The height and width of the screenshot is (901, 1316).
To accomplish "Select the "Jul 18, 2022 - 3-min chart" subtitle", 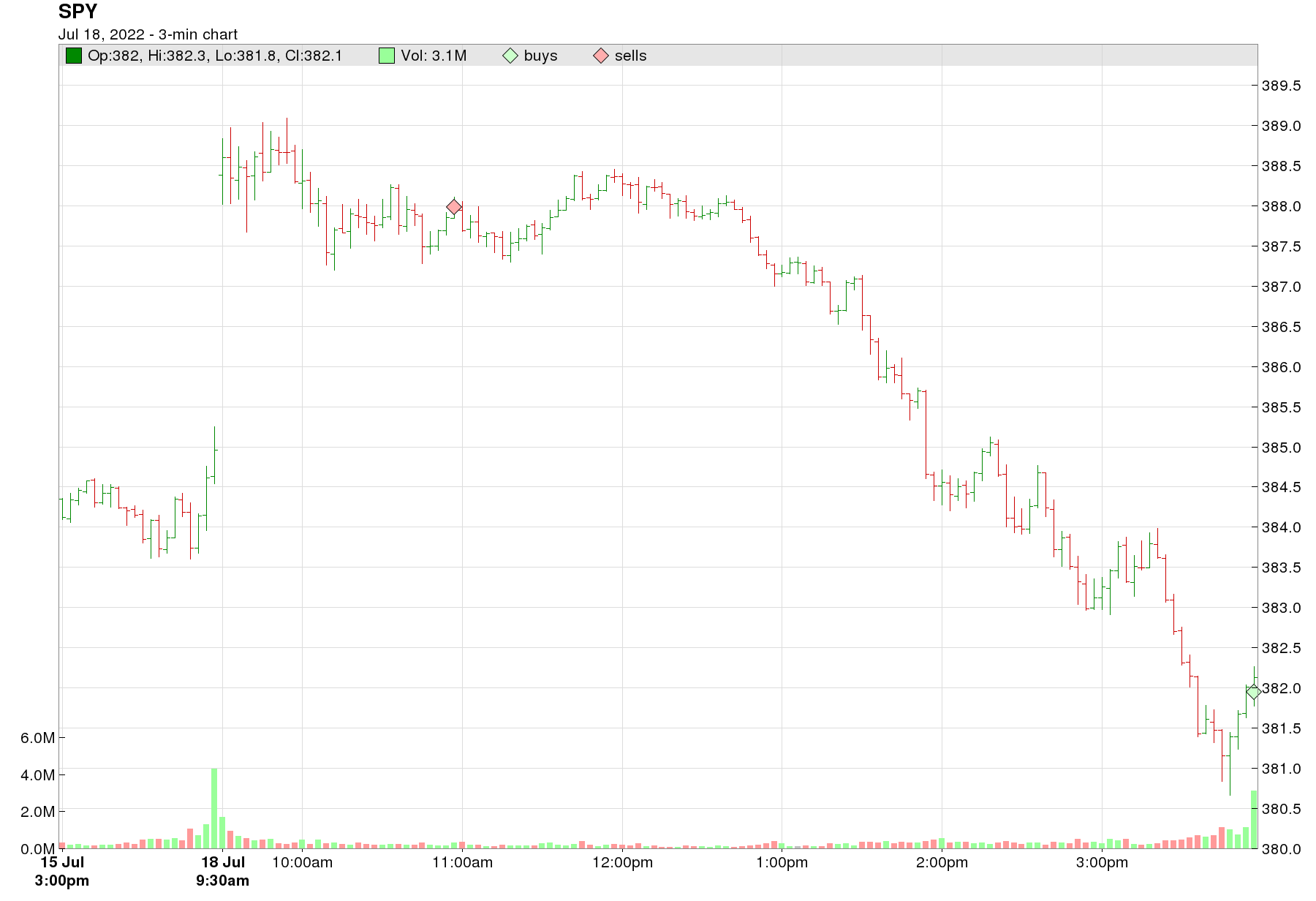I will tap(148, 34).
